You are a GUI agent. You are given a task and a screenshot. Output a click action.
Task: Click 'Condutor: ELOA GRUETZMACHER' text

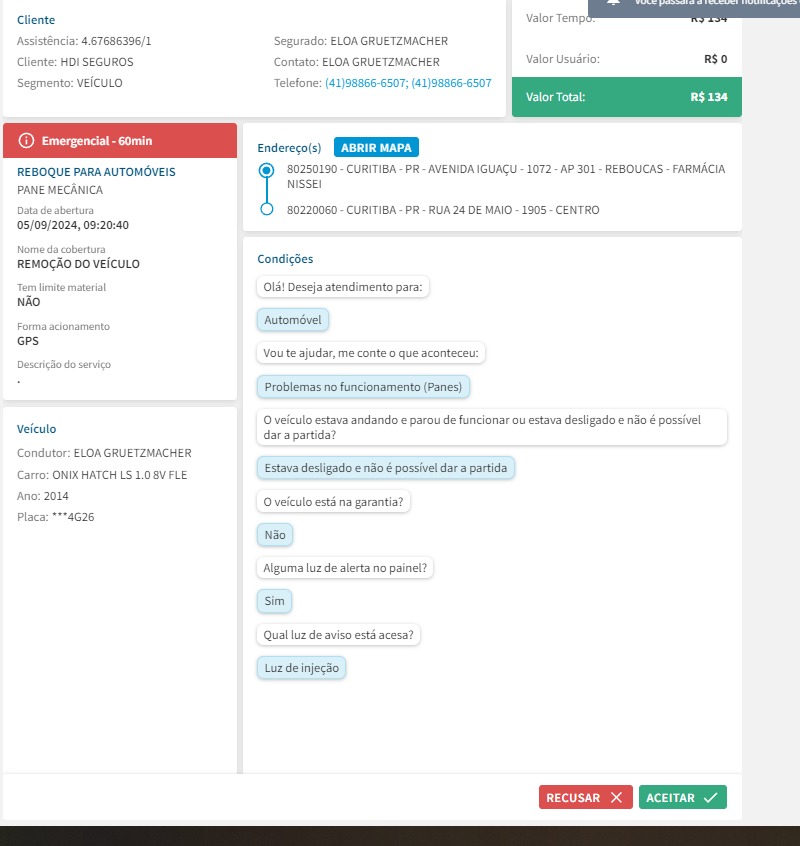point(104,453)
